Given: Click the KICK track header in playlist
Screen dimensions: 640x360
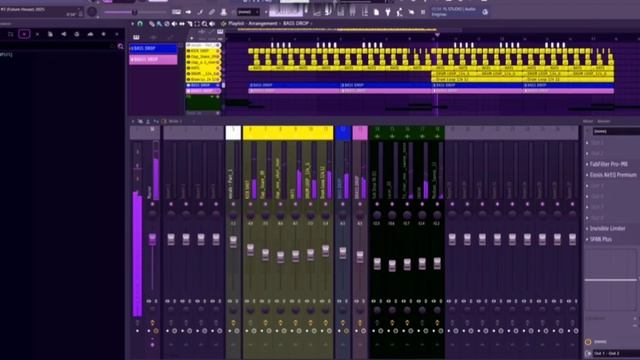Looking at the screenshot, I should [203, 51].
